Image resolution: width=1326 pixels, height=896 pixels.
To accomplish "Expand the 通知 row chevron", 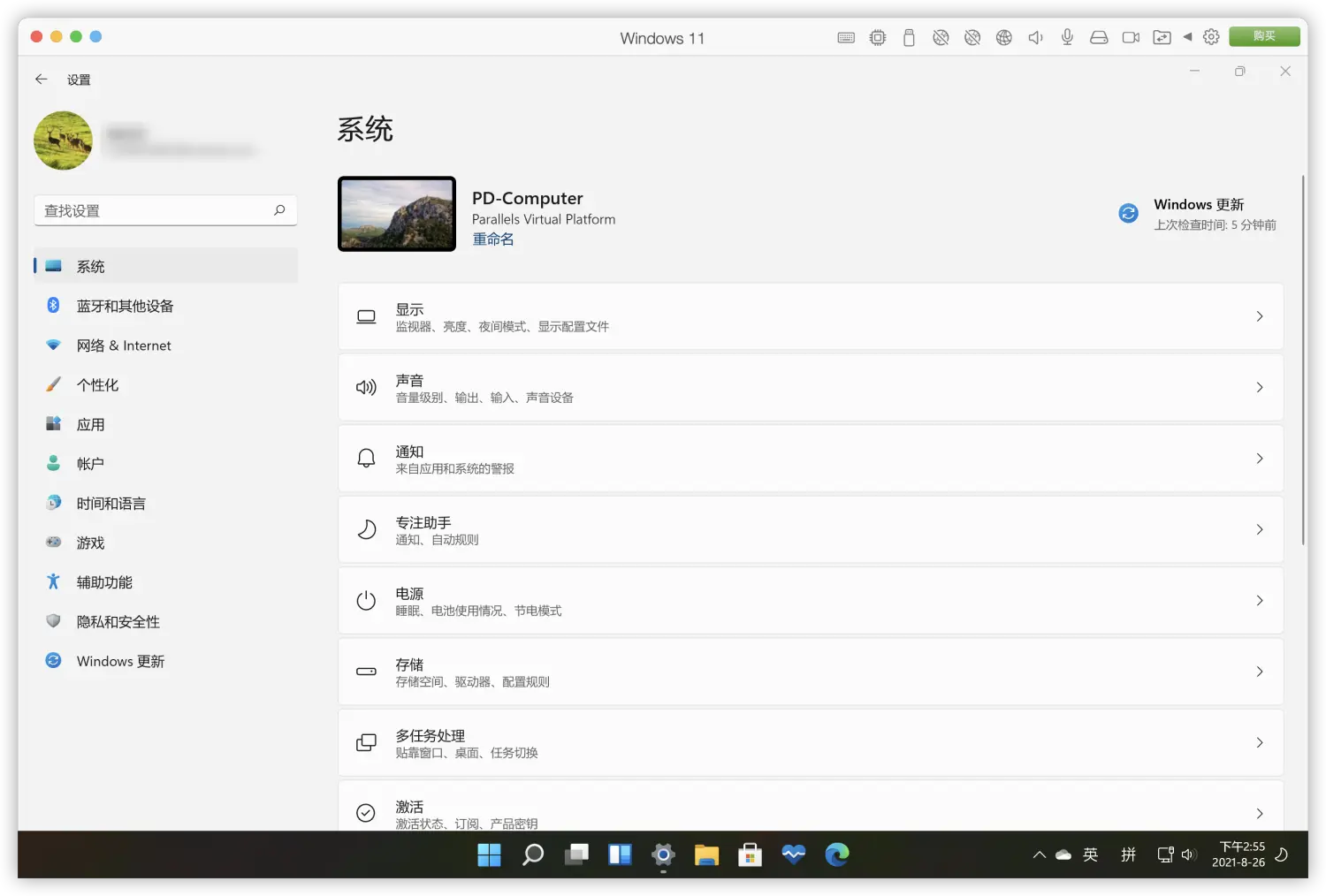I will point(1260,459).
